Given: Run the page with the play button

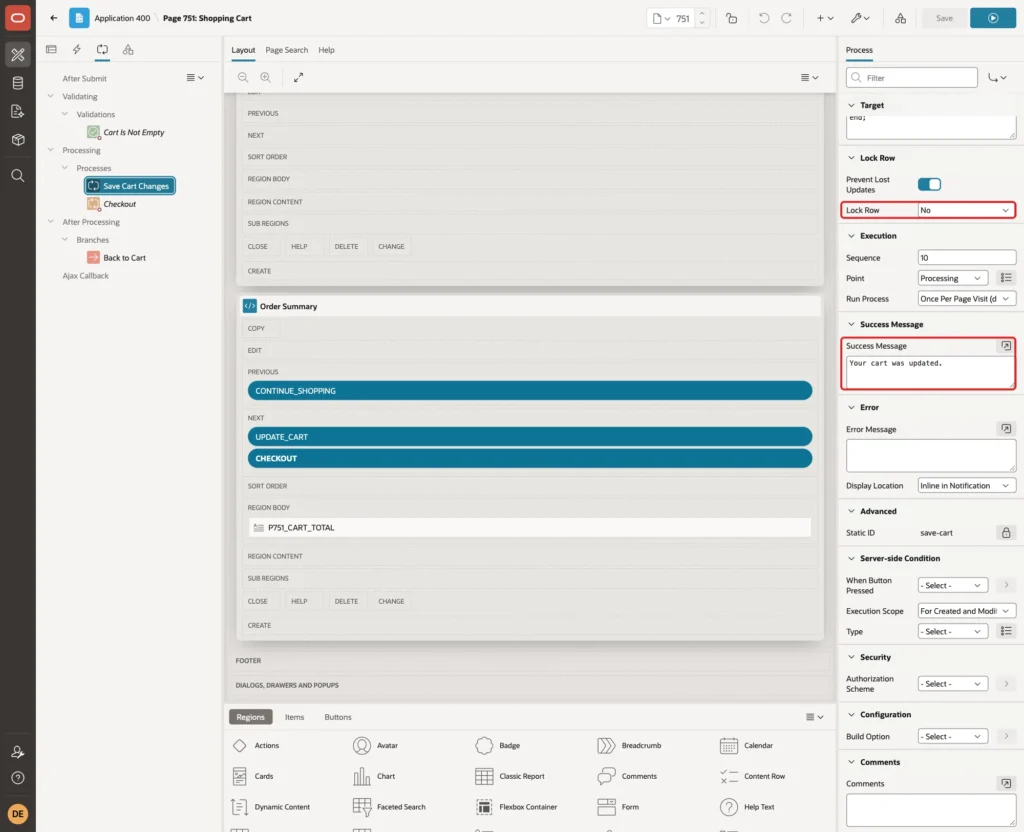Looking at the screenshot, I should 992,18.
